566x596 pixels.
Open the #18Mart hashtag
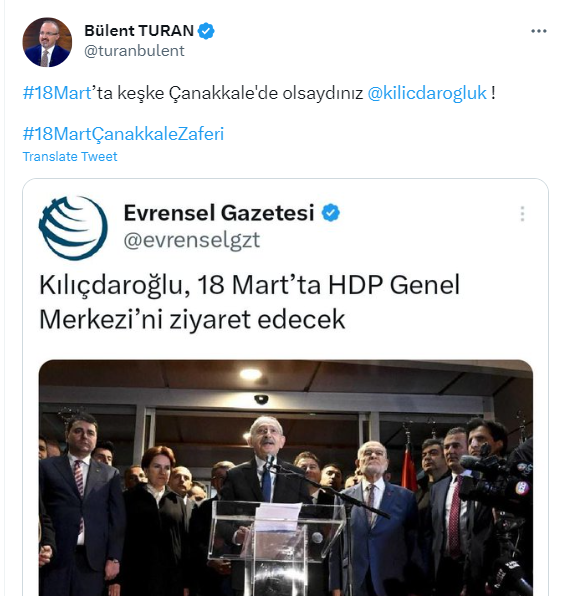[57, 93]
